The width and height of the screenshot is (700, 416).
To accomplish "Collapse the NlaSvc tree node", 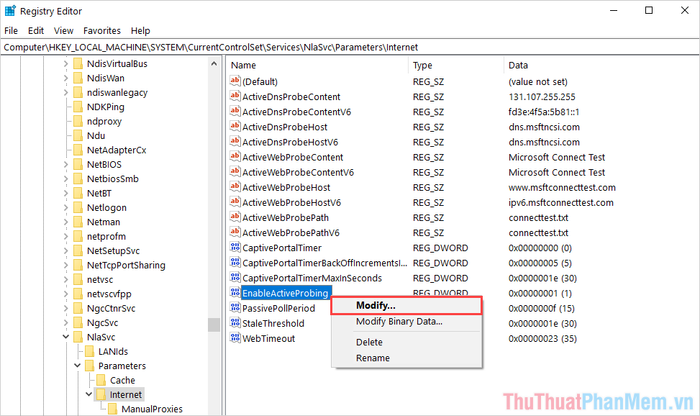I will point(66,337).
